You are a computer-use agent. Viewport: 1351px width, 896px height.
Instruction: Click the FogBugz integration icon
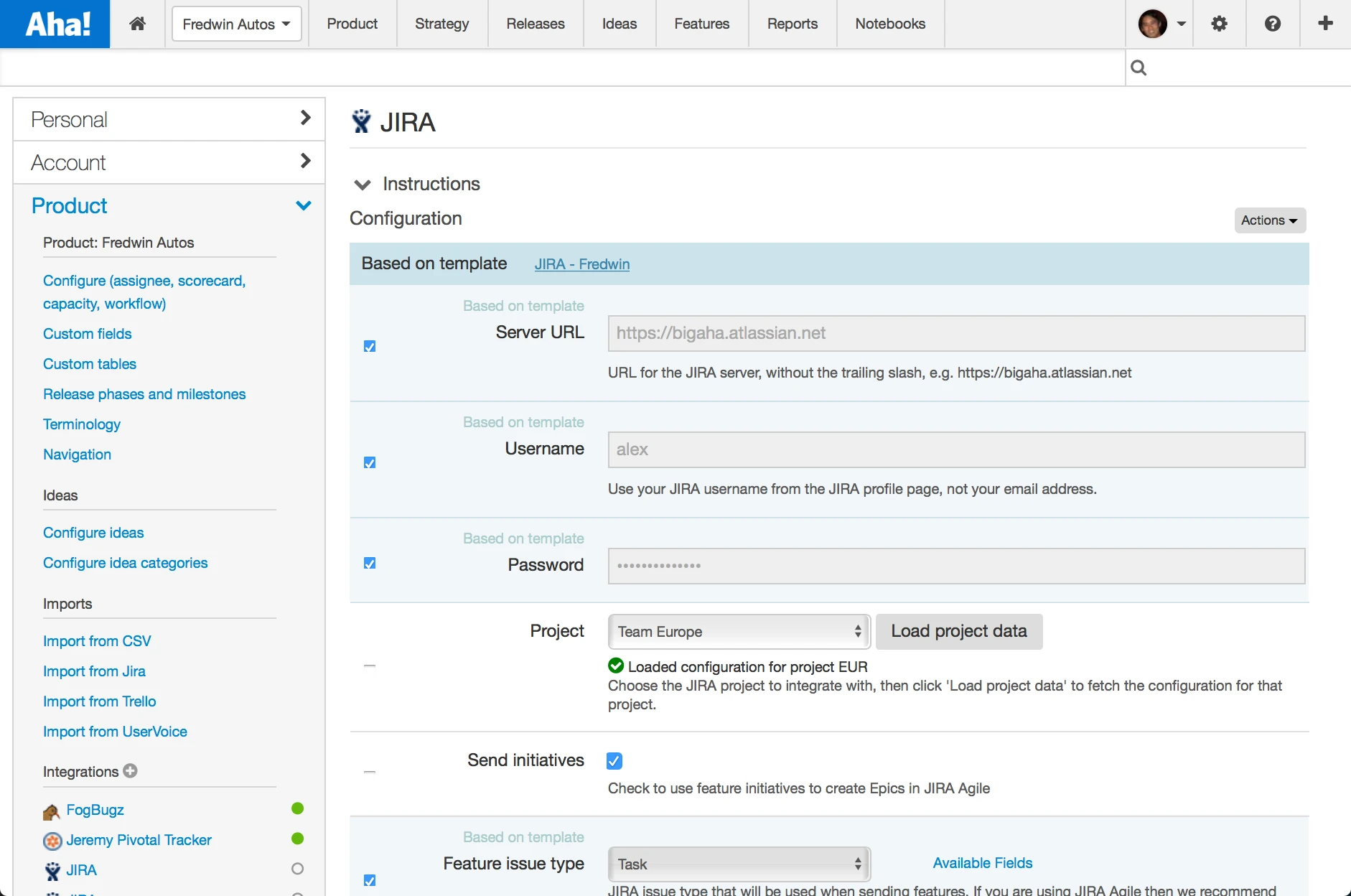tap(52, 811)
